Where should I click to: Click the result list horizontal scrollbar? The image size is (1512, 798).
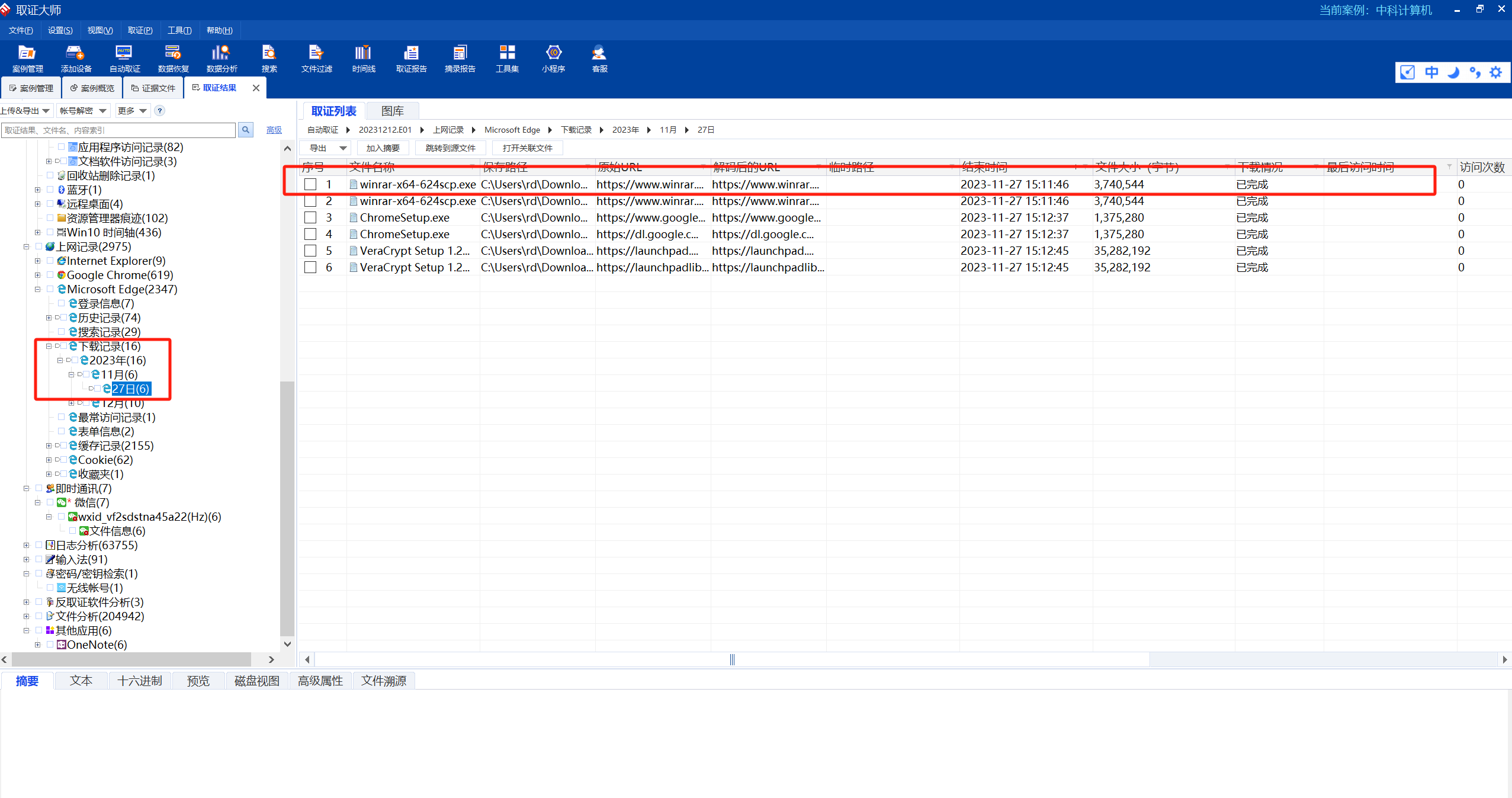coord(731,659)
